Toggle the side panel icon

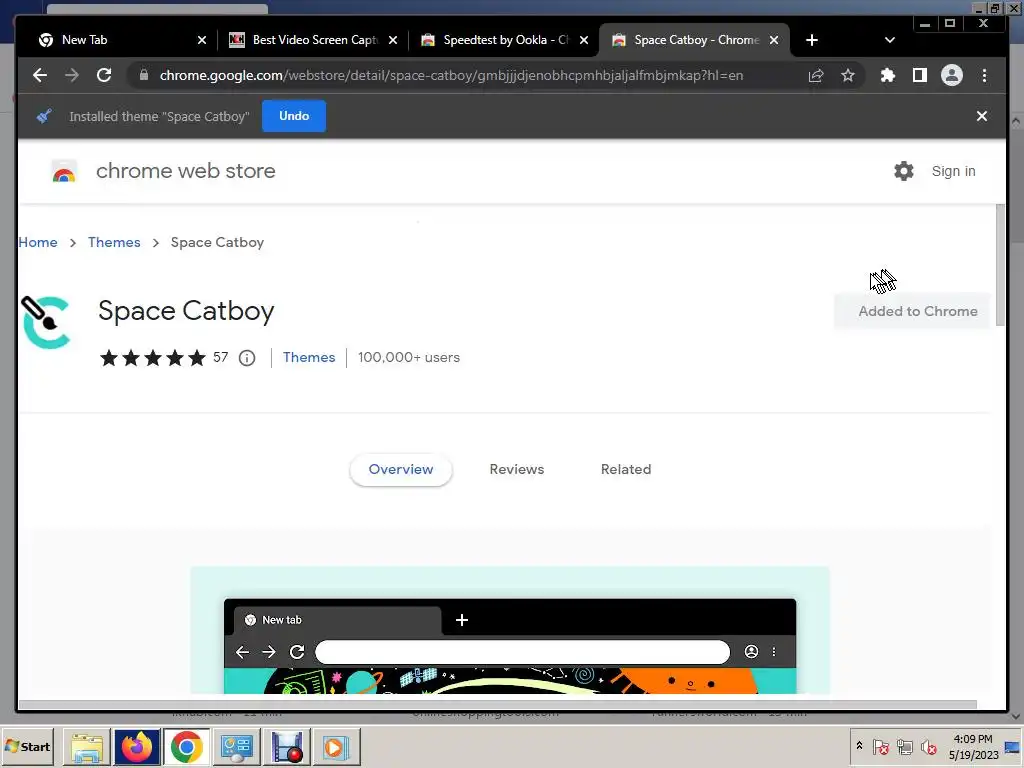[920, 76]
